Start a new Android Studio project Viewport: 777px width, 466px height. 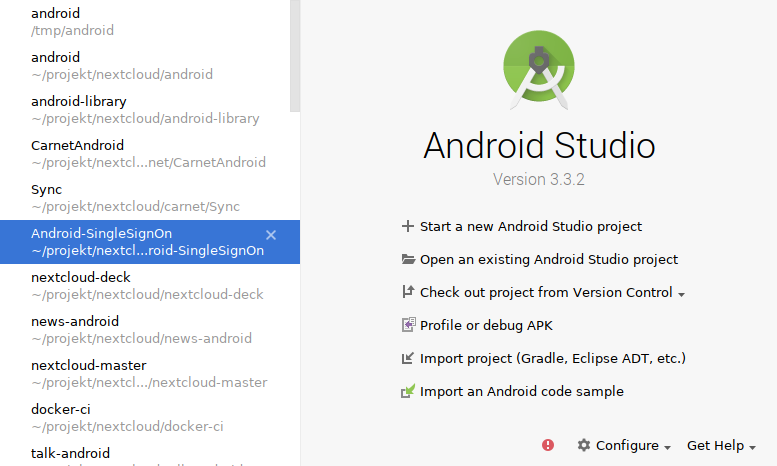click(531, 227)
